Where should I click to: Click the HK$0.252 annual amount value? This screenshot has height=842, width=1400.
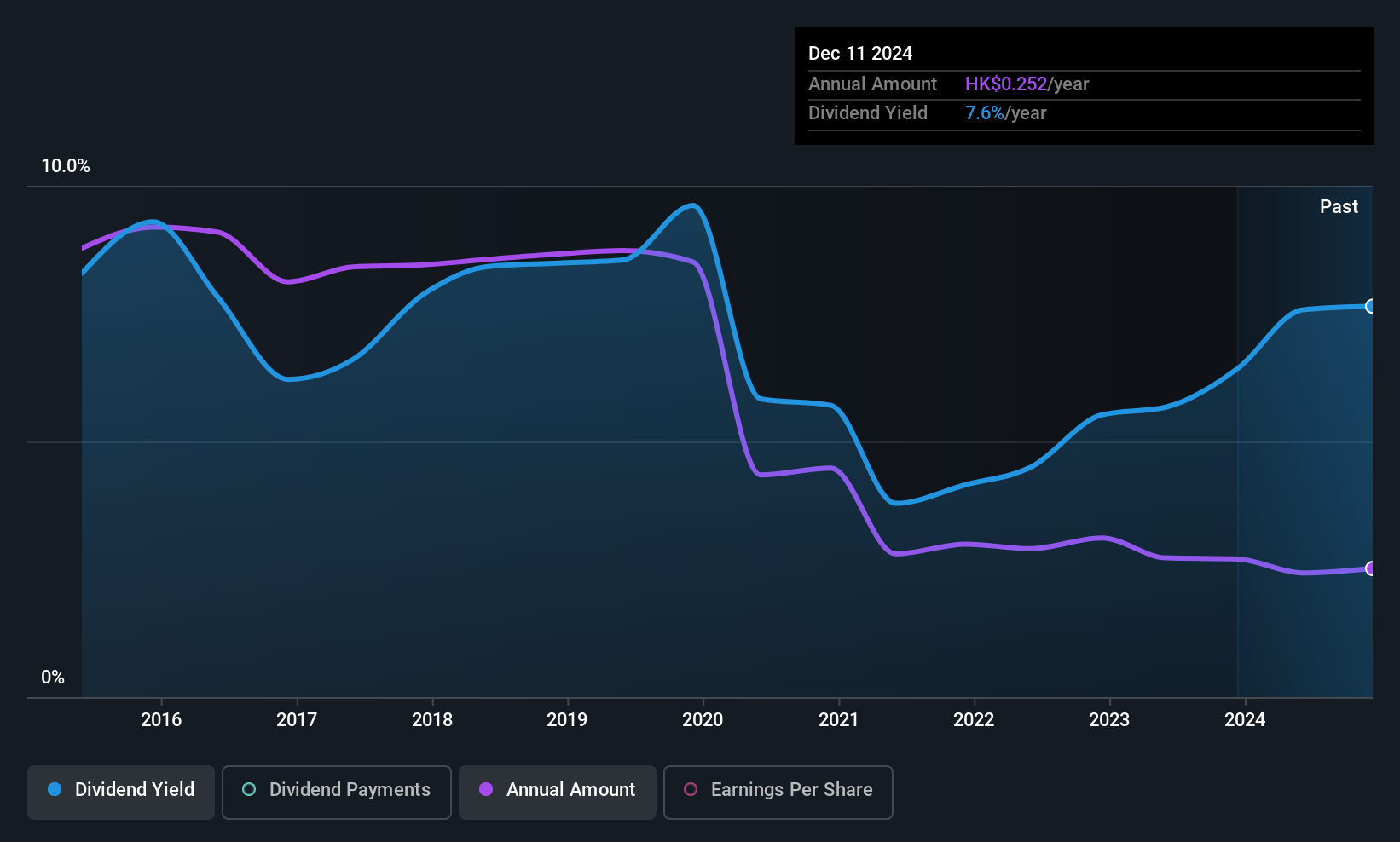point(1006,84)
